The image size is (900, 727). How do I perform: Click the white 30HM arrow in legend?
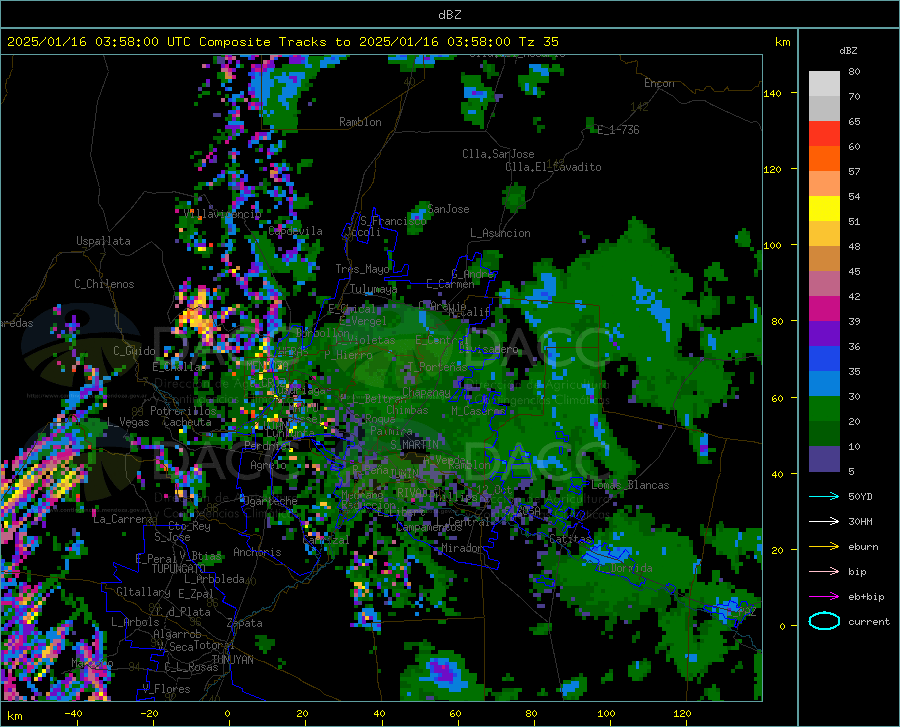tap(824, 522)
